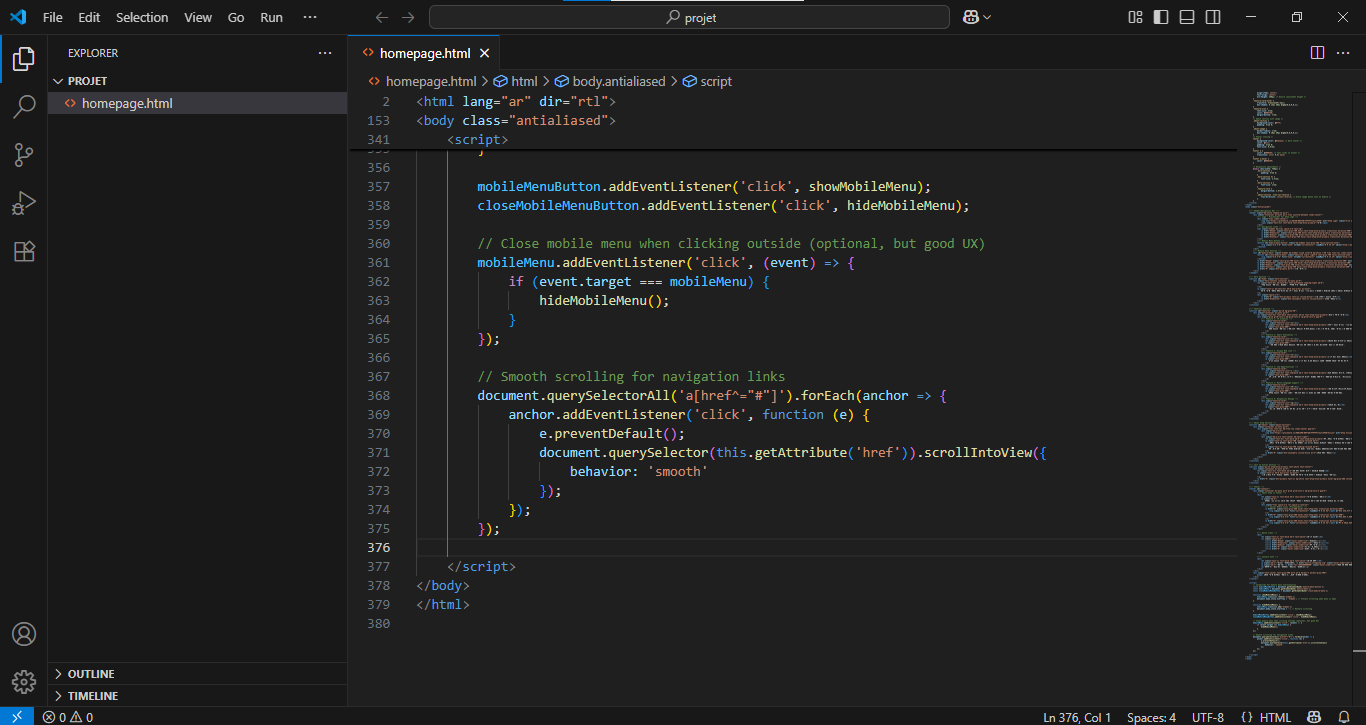Show problems via errors and warnings indicator
This screenshot has height=725, width=1366.
68,717
